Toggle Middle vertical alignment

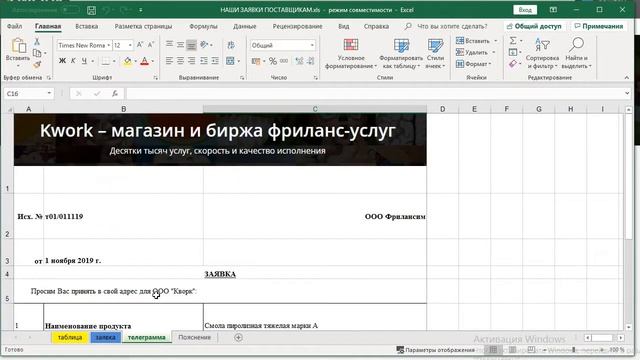(180, 44)
